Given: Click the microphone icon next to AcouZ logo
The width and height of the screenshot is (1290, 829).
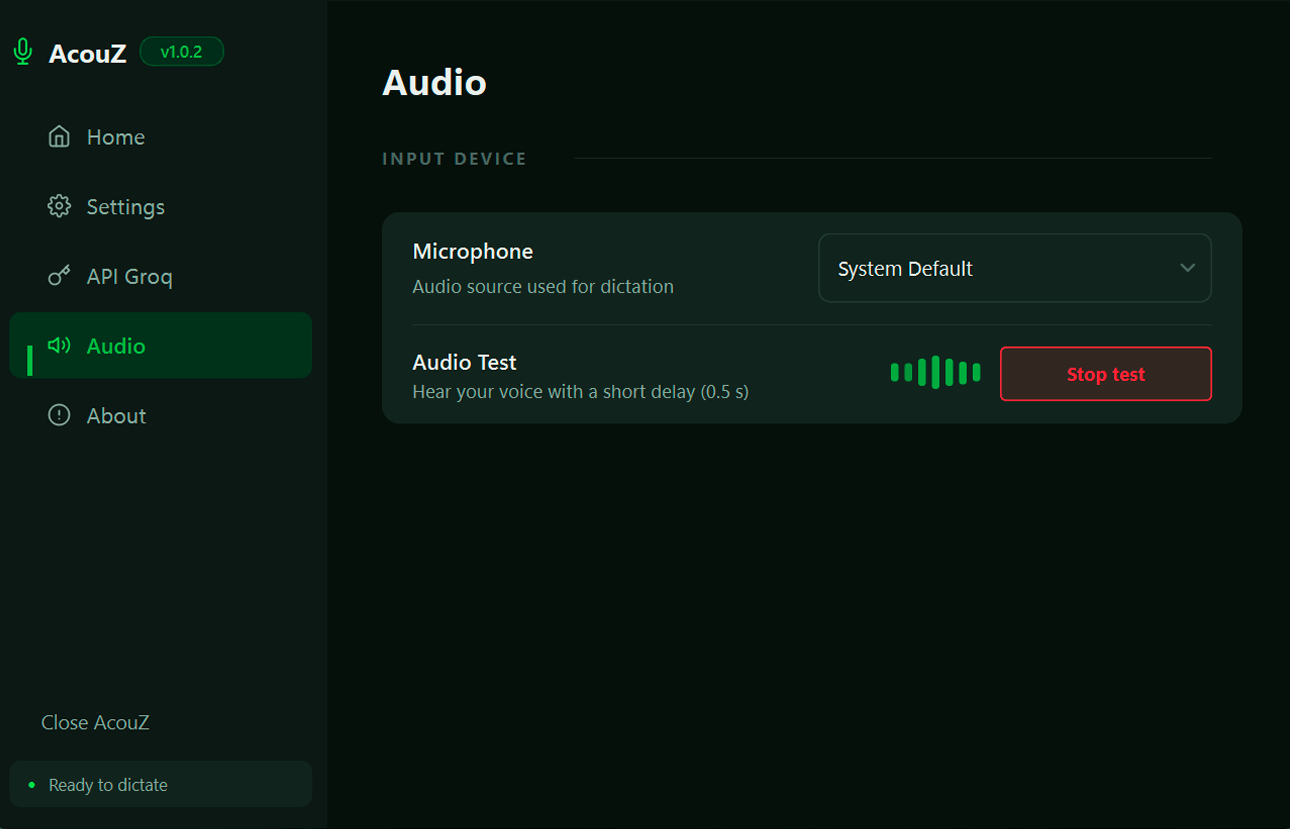Looking at the screenshot, I should (21, 51).
